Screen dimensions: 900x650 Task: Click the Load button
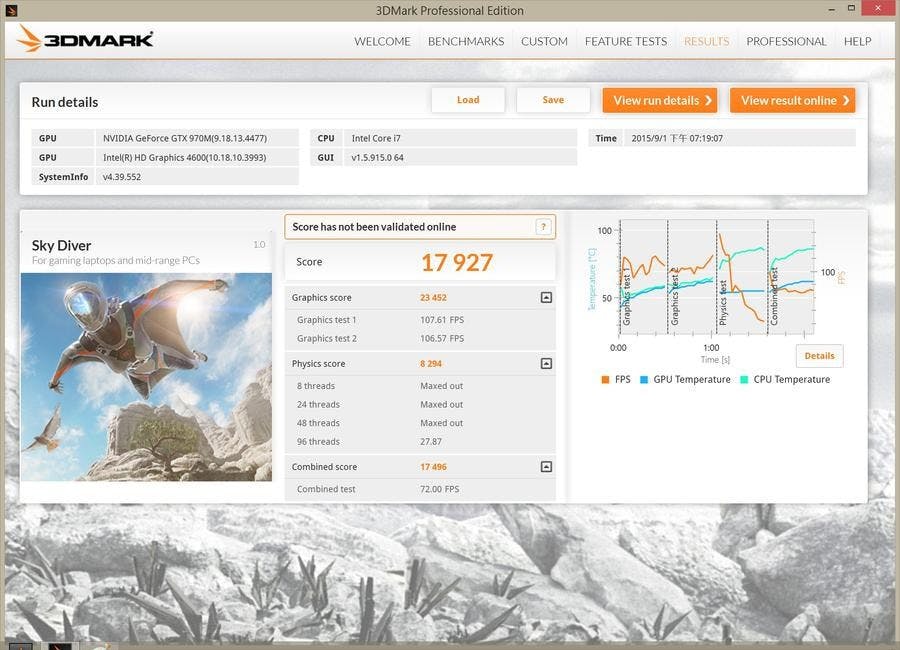[x=468, y=100]
